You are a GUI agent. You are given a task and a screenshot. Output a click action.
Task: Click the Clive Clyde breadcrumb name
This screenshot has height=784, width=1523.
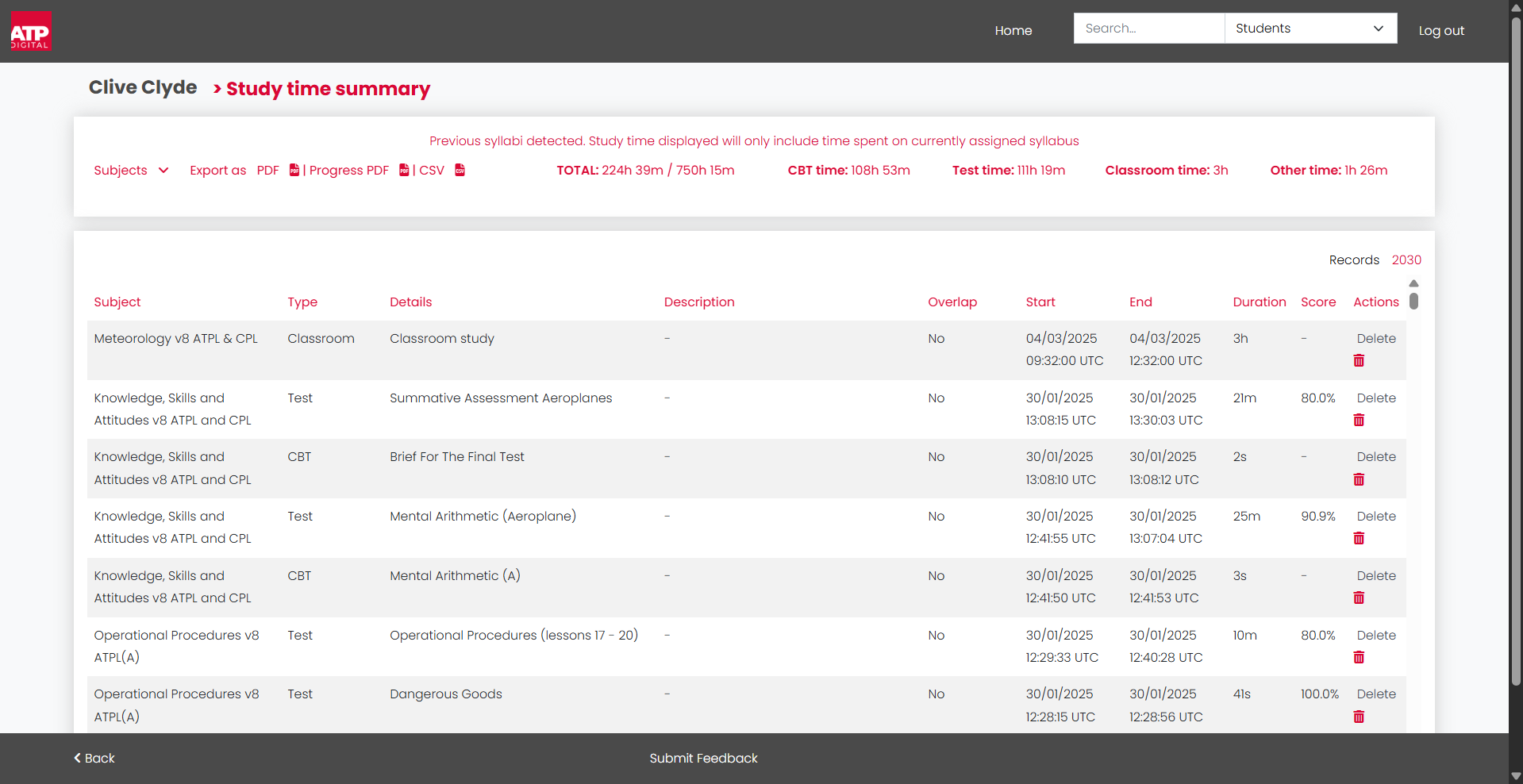[143, 87]
